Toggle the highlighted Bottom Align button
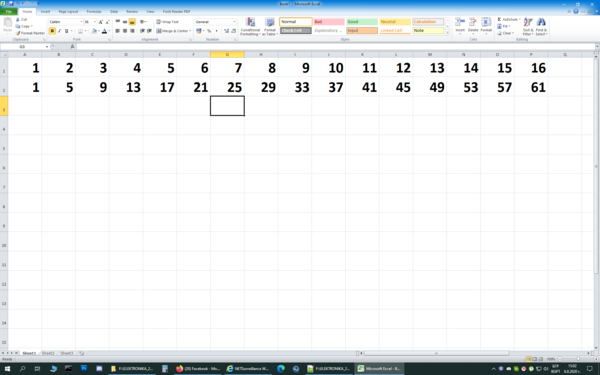 [132, 22]
